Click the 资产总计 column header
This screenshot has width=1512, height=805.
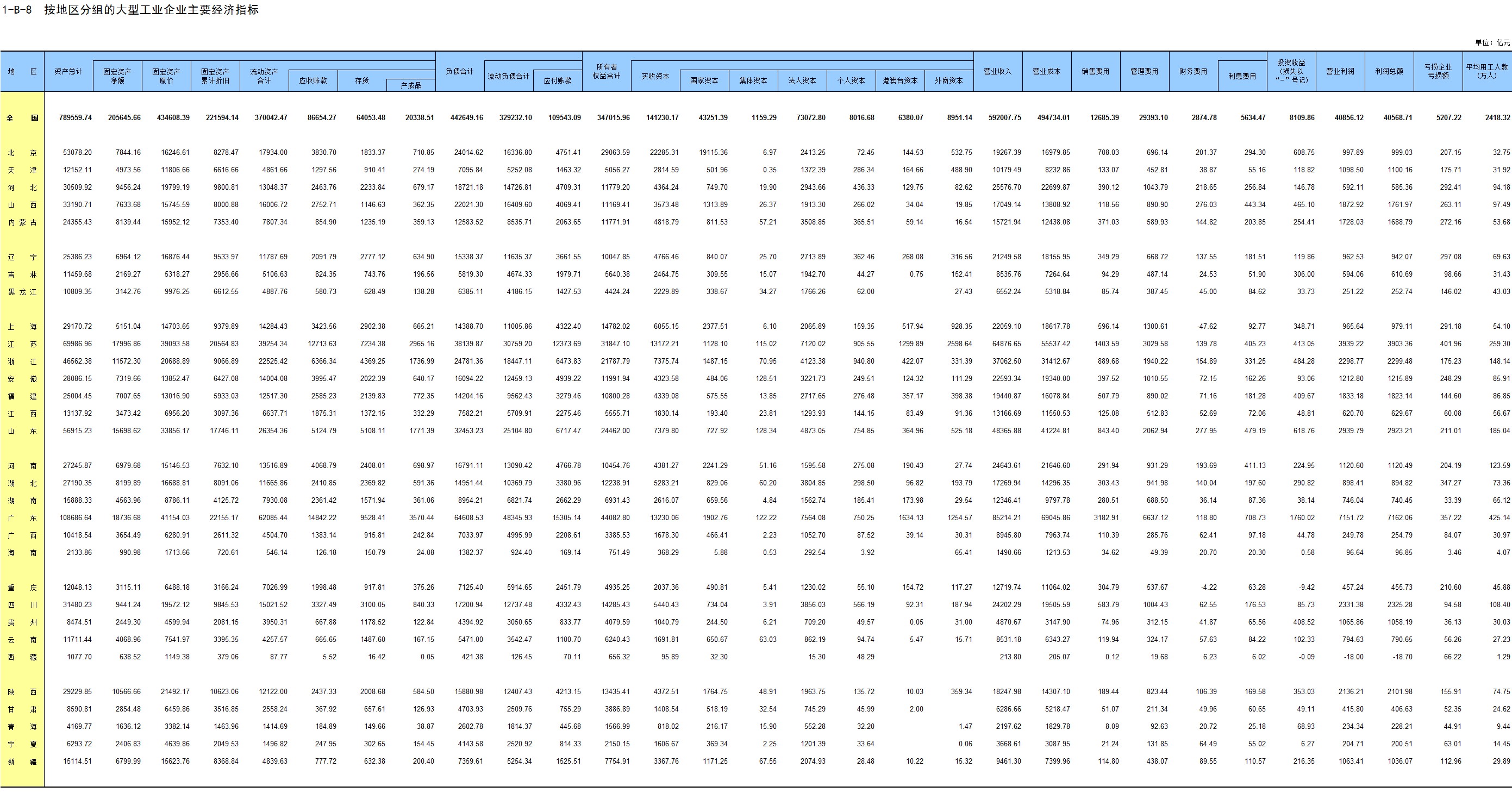click(68, 72)
